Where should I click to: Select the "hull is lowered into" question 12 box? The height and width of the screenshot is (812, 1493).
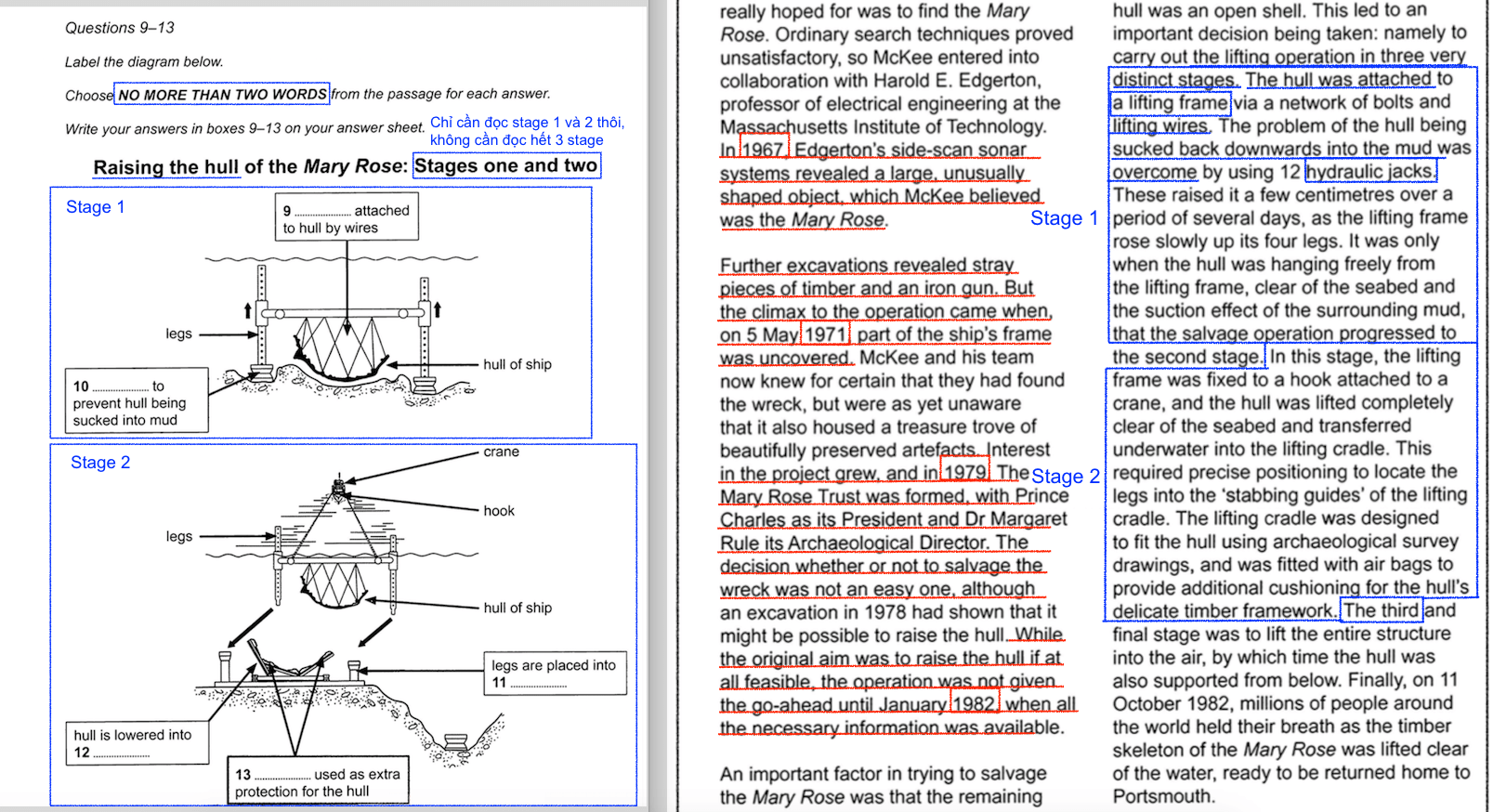pyautogui.click(x=137, y=742)
